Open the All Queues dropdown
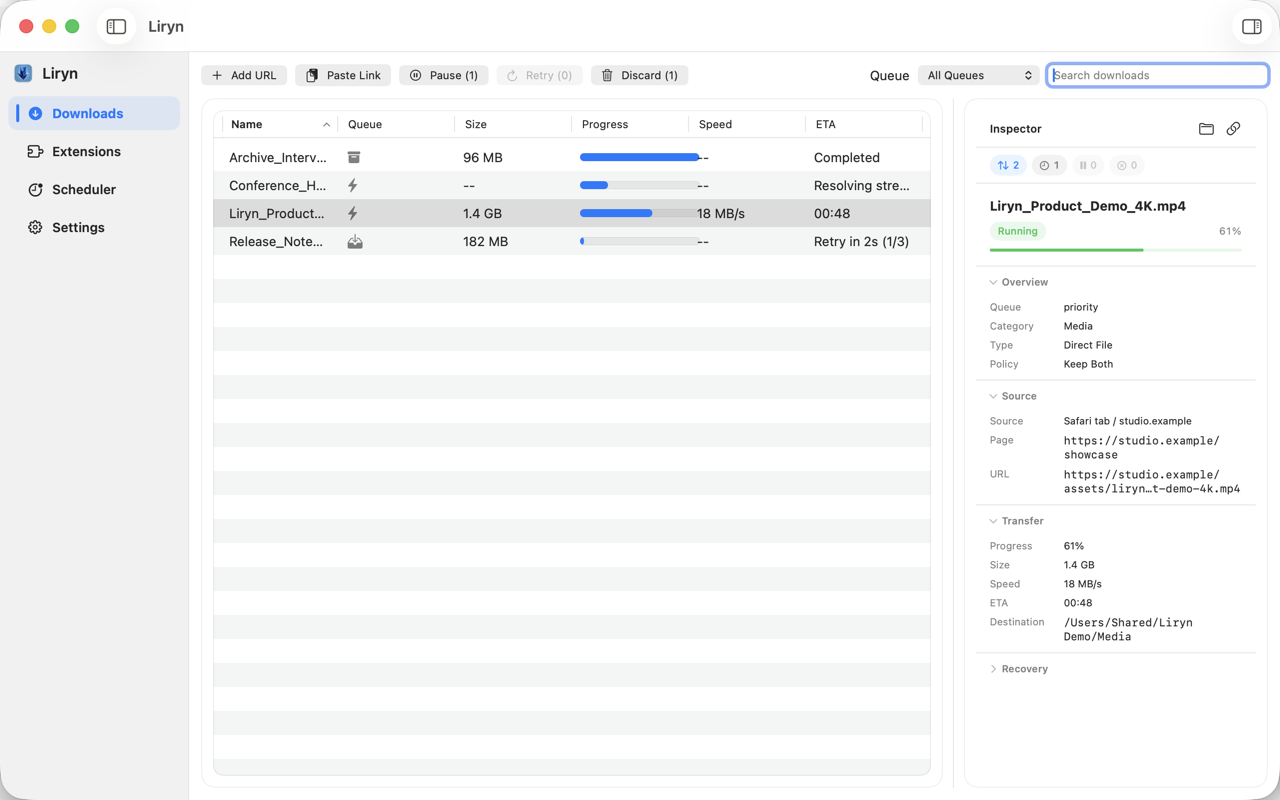1280x800 pixels. point(979,75)
